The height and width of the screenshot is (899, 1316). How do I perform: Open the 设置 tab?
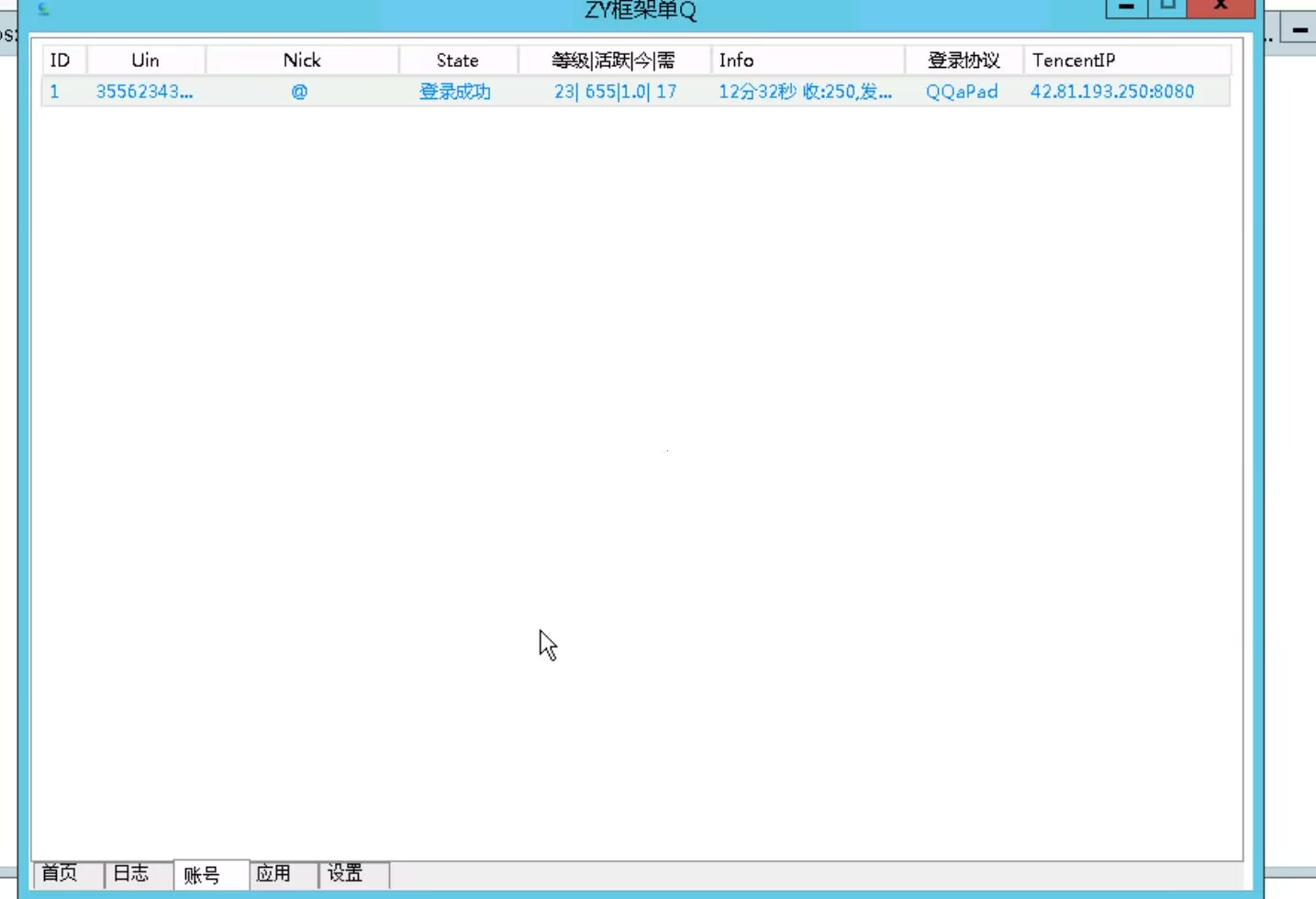point(345,873)
